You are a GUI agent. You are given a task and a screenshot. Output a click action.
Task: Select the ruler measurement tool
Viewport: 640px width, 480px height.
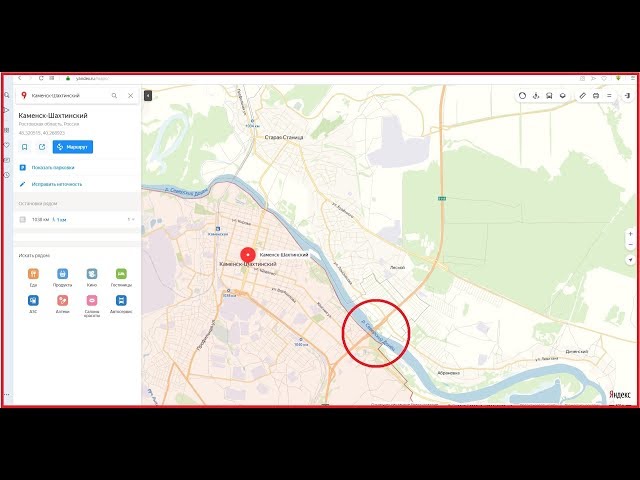pos(582,96)
